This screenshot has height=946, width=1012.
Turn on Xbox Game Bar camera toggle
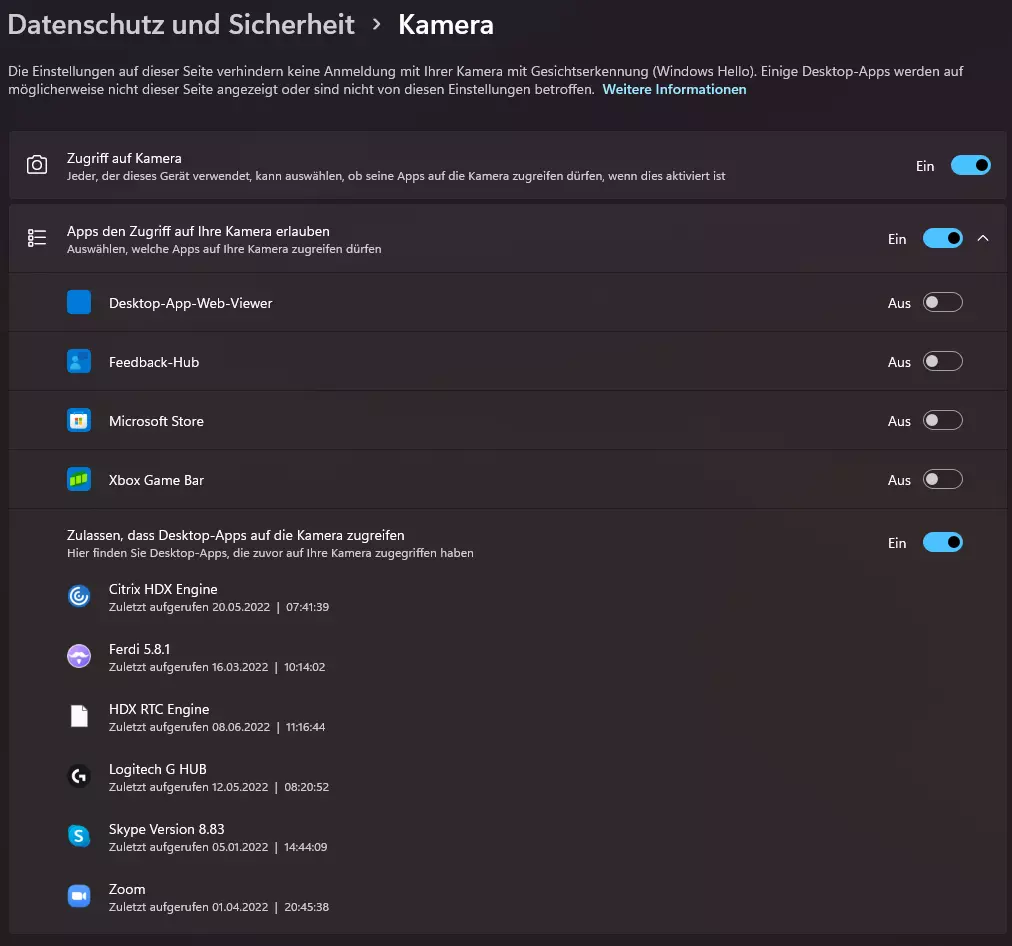tap(942, 479)
